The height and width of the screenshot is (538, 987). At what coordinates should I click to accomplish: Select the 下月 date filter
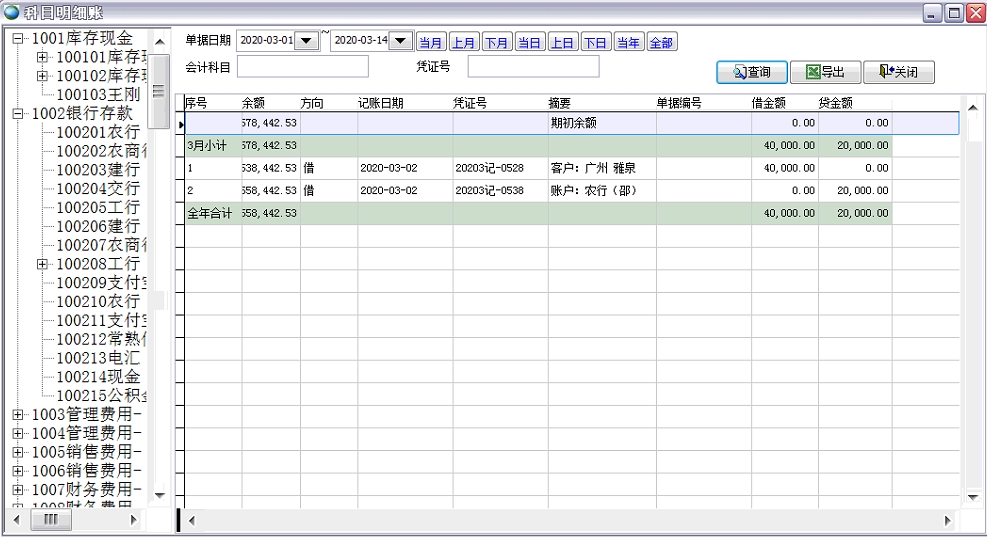tap(496, 42)
